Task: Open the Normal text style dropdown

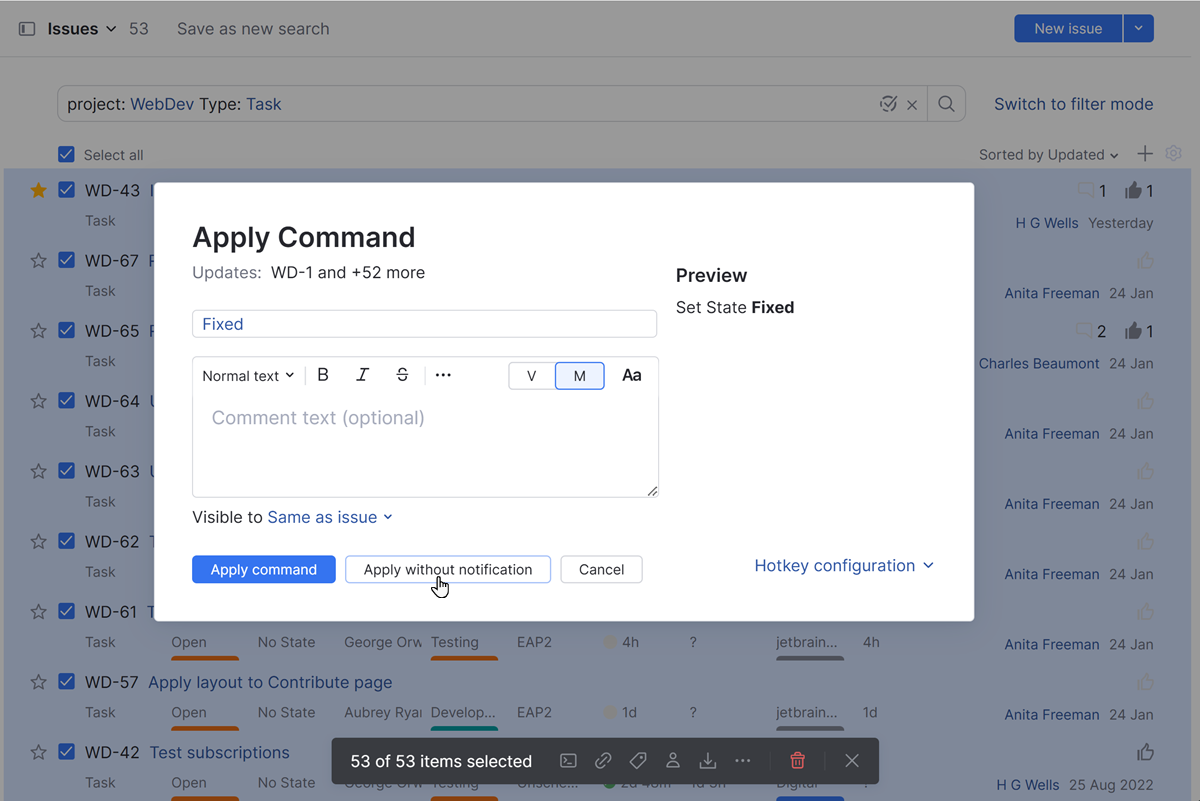Action: point(248,376)
